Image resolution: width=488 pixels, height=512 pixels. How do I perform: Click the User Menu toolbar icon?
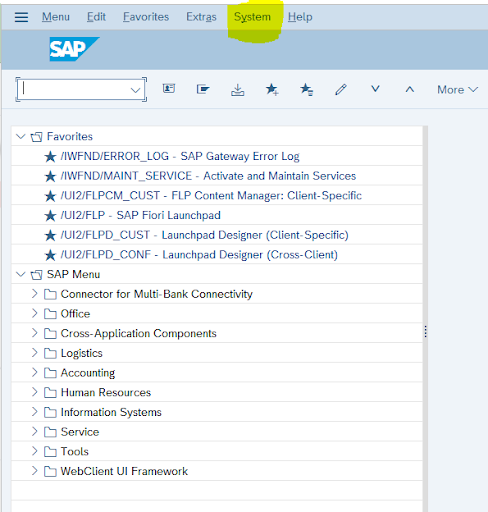coord(169,89)
